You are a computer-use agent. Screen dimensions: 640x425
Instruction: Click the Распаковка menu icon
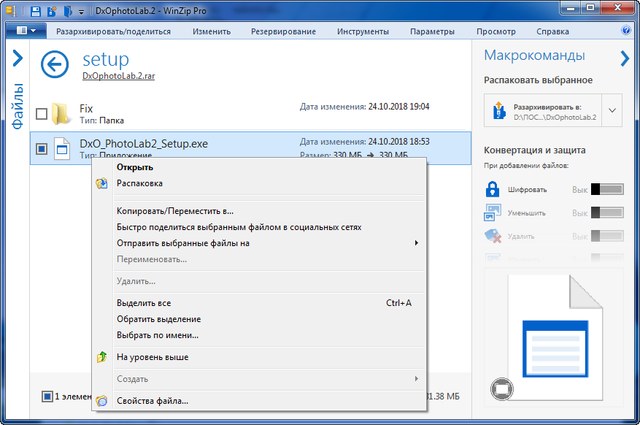click(x=102, y=183)
